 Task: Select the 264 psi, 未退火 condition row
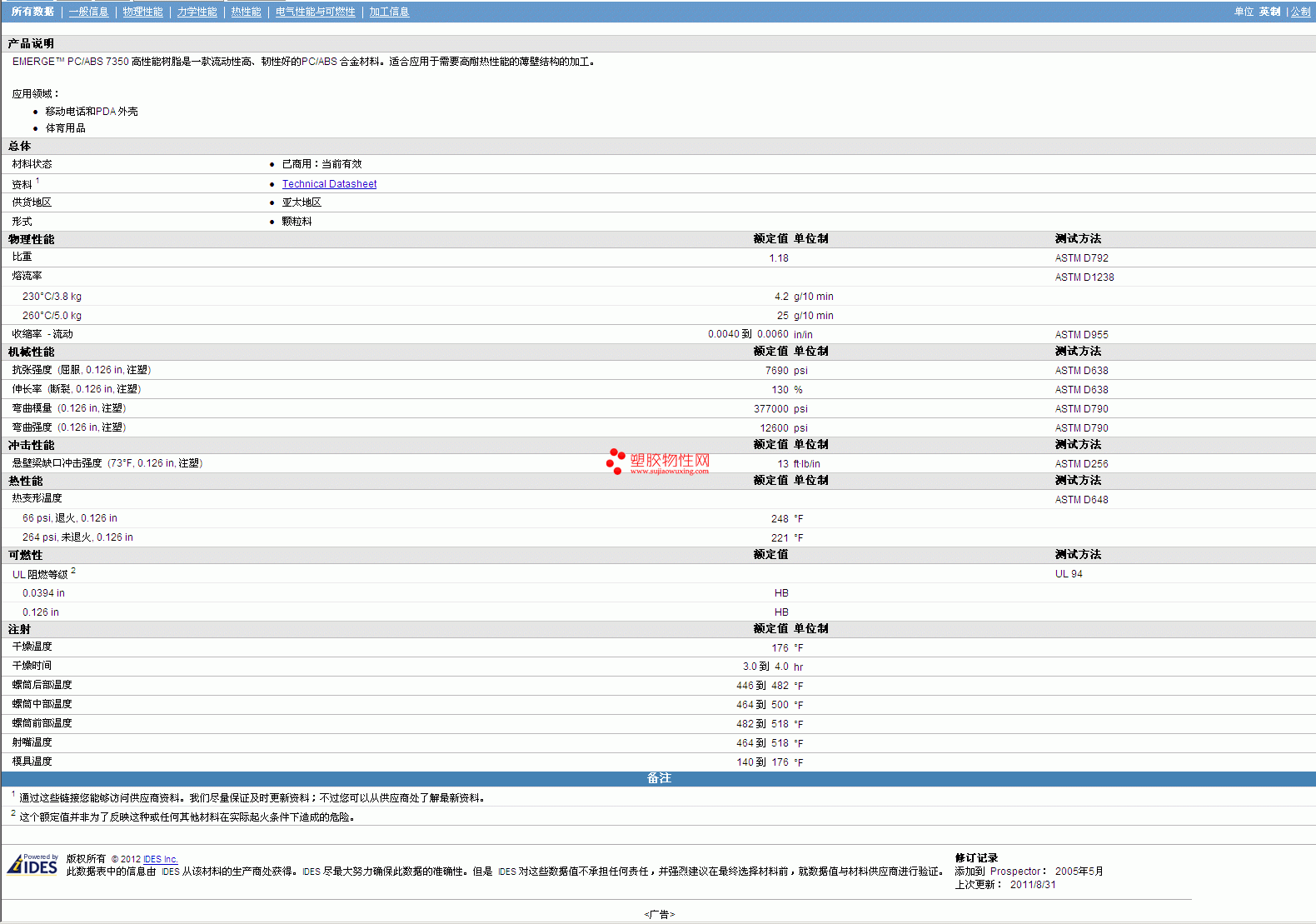point(77,537)
